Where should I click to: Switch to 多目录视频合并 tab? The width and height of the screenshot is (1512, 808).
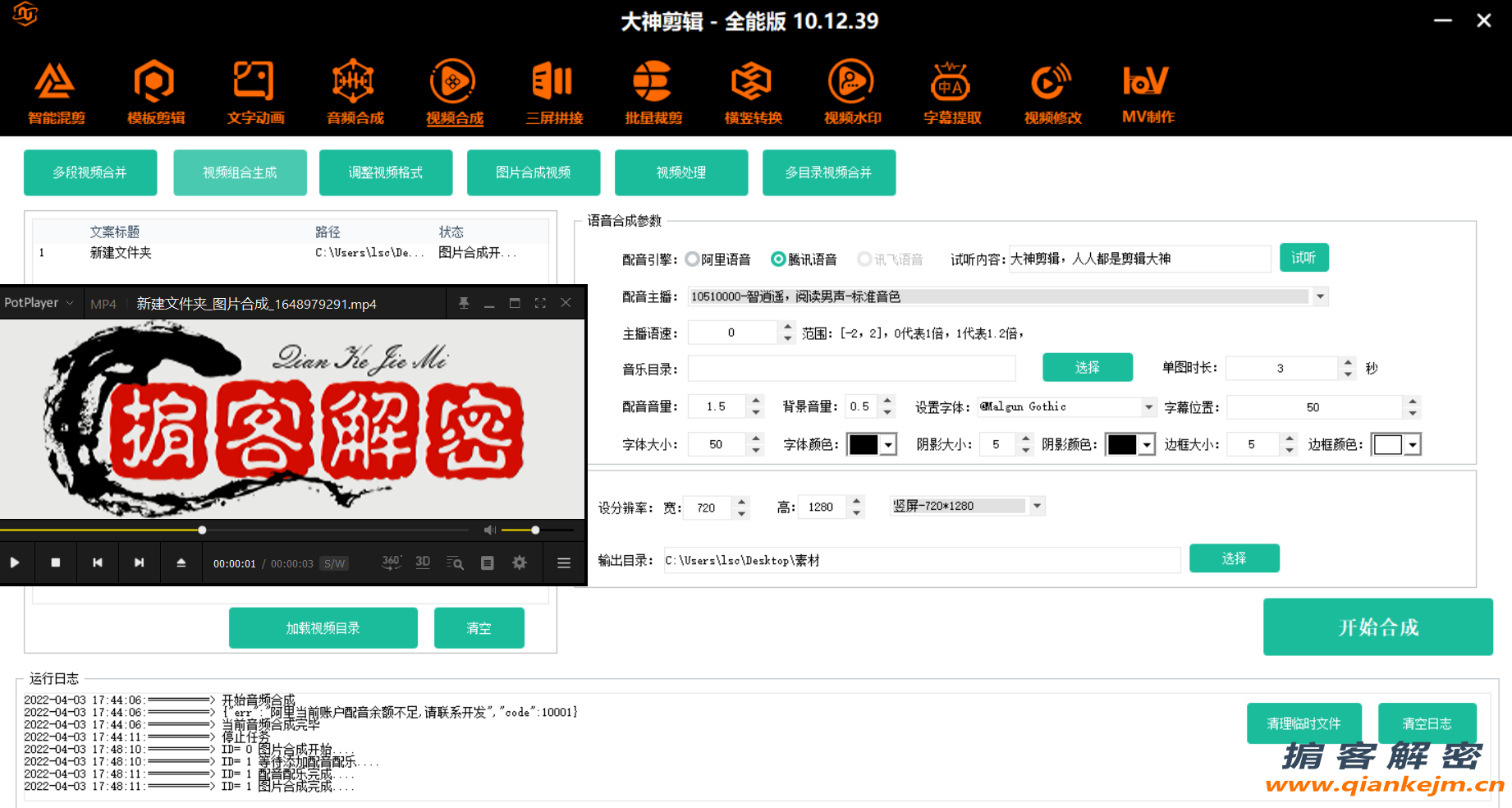pyautogui.click(x=829, y=172)
